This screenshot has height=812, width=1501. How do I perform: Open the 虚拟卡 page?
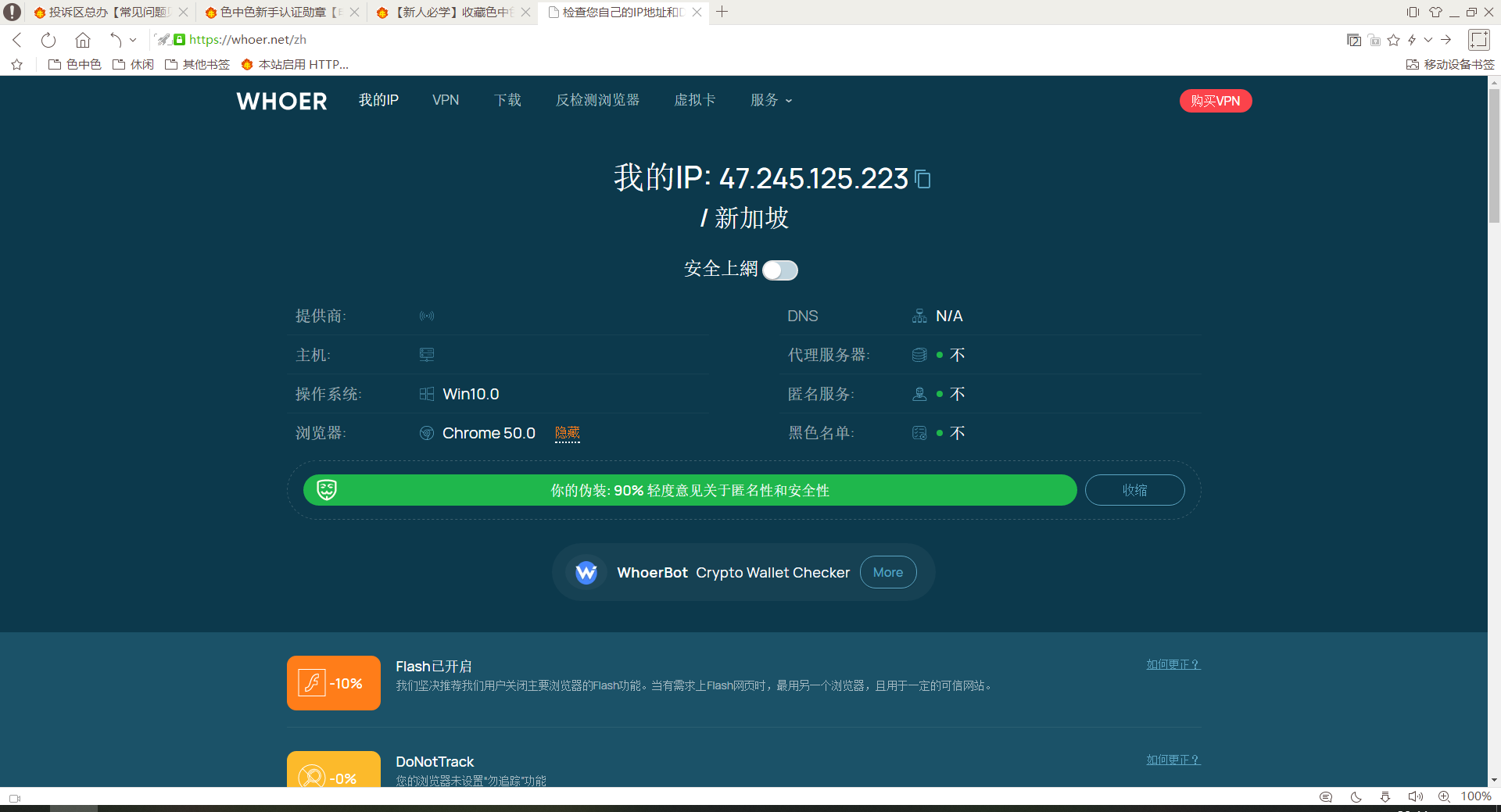point(694,100)
